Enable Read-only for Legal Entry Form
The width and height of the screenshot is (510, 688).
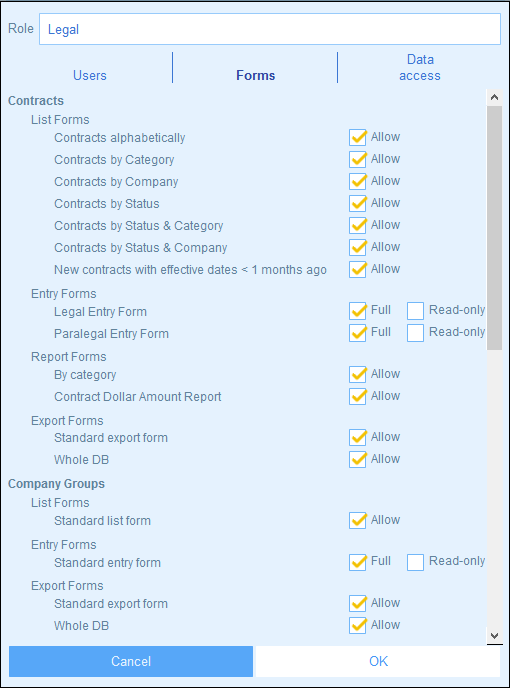point(415,311)
